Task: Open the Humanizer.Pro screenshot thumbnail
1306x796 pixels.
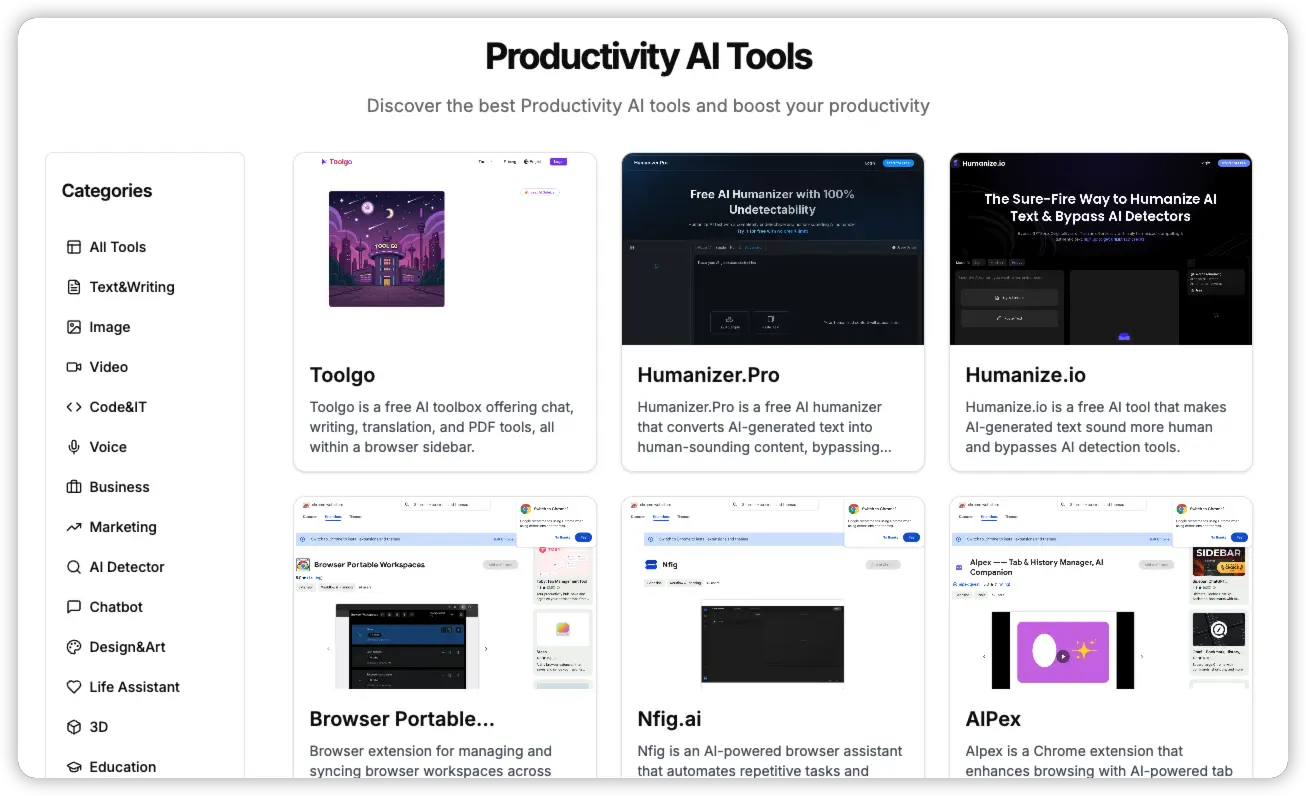Action: click(x=773, y=249)
